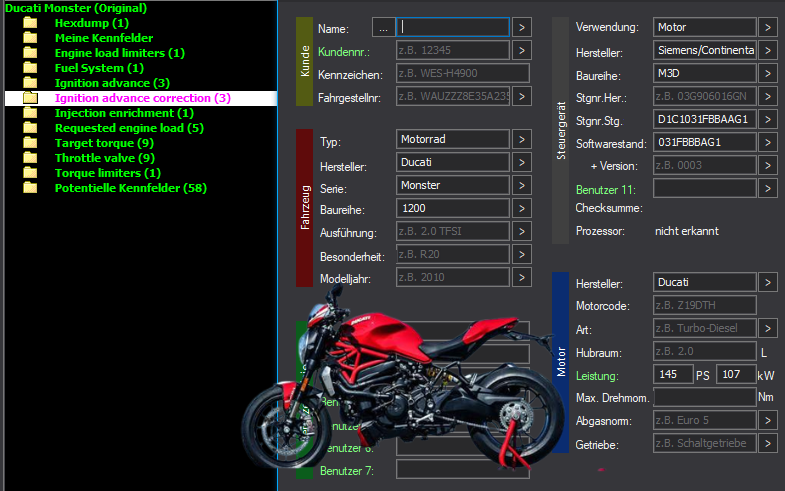Image resolution: width=785 pixels, height=491 pixels.
Task: Click the Benutzer 11 input field
Action: (704, 188)
